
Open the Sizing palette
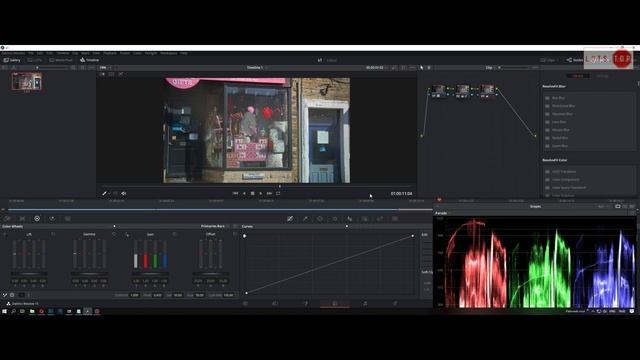coord(380,219)
